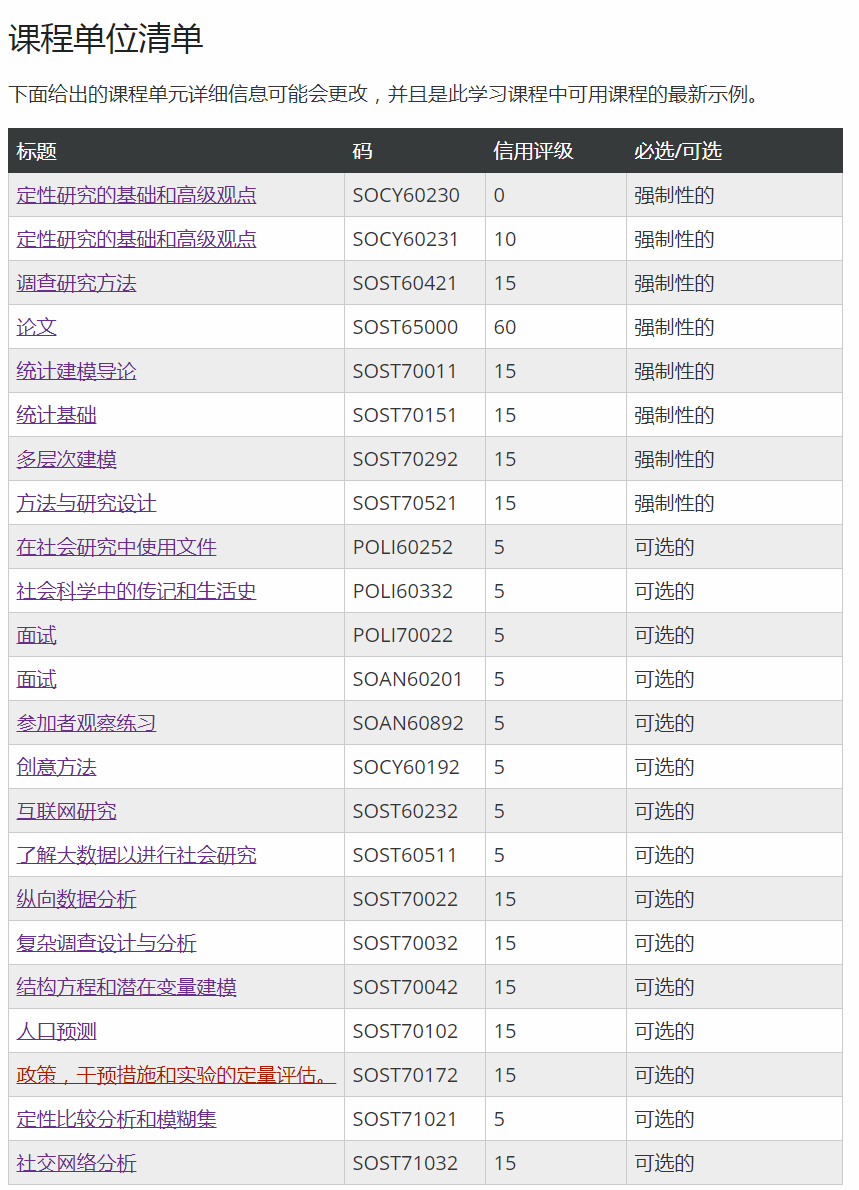859x1190 pixels.
Task: Open 在社会研究中使用文件 link
Action: coord(116,547)
